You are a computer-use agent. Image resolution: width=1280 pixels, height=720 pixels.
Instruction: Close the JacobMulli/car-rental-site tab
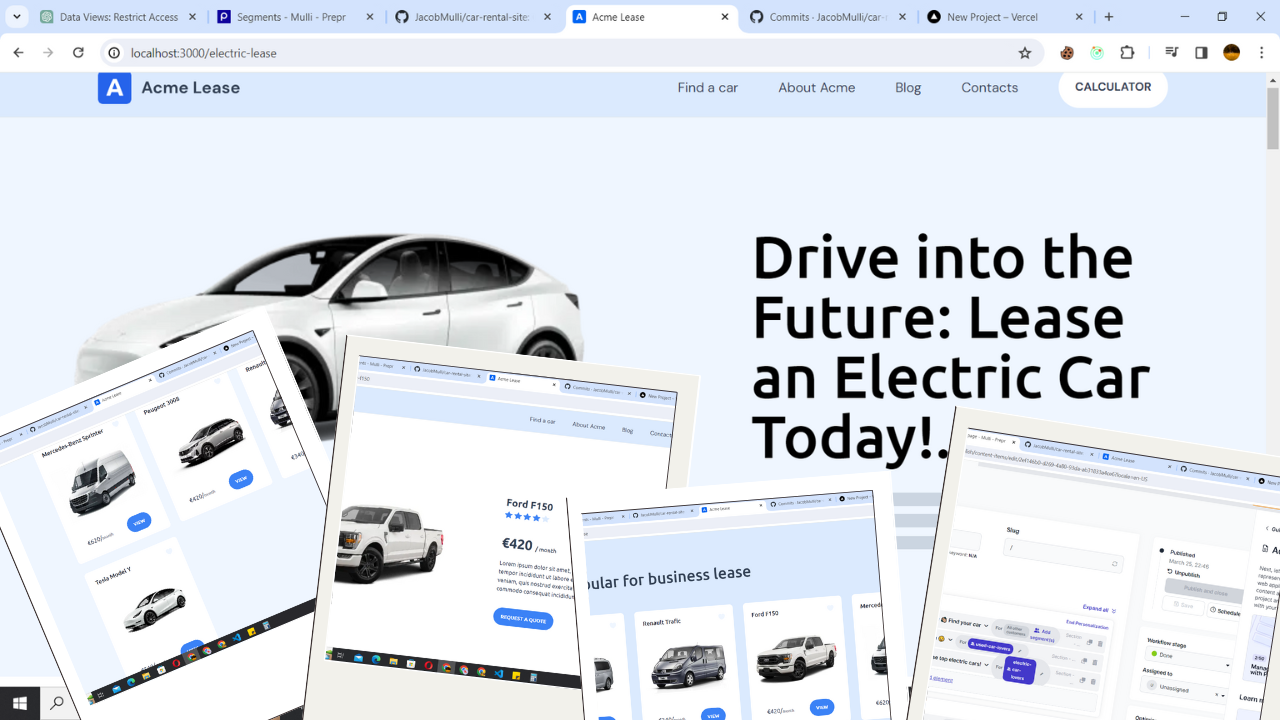[547, 17]
